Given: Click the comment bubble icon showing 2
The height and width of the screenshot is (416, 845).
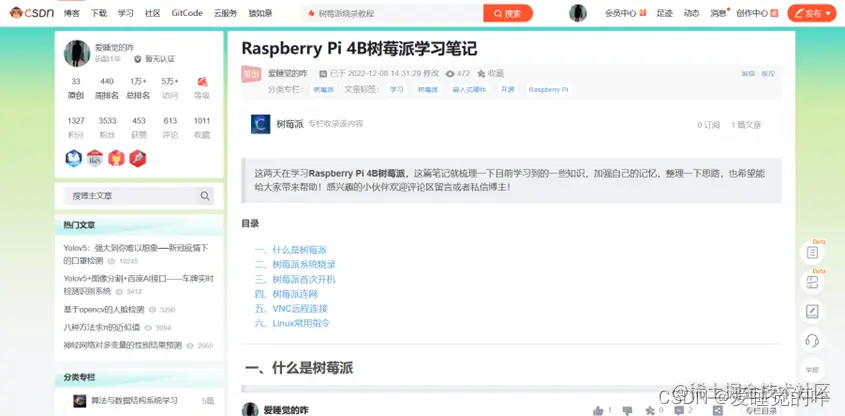Looking at the screenshot, I should click(x=680, y=410).
